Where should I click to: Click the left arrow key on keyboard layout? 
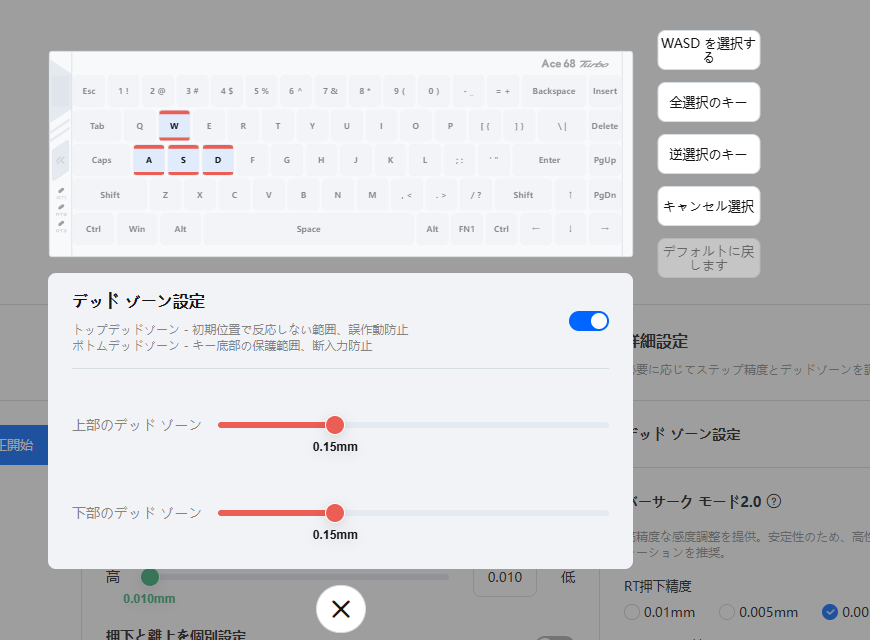[x=535, y=229]
